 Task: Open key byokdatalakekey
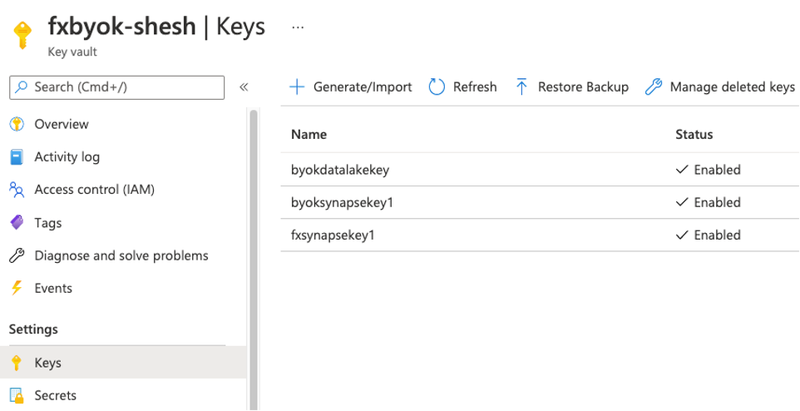340,170
